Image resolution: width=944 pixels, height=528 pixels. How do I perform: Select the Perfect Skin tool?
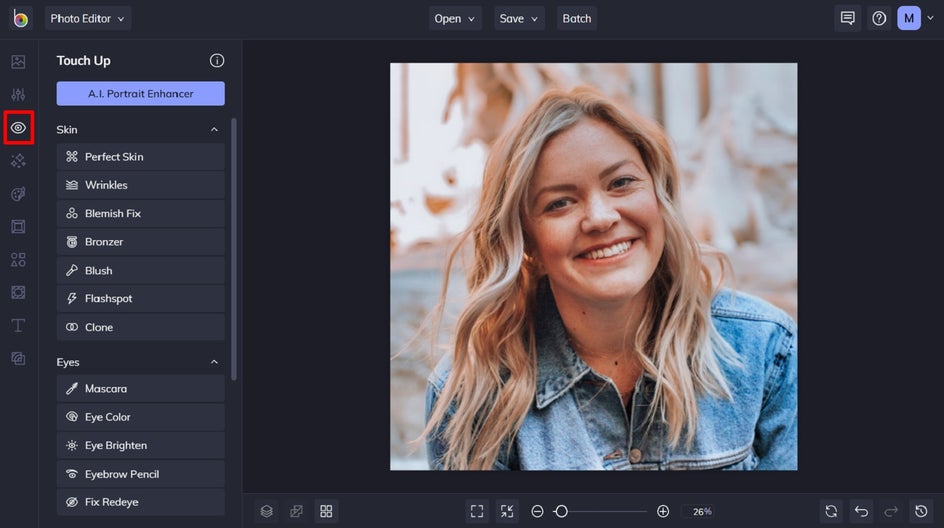tap(140, 157)
